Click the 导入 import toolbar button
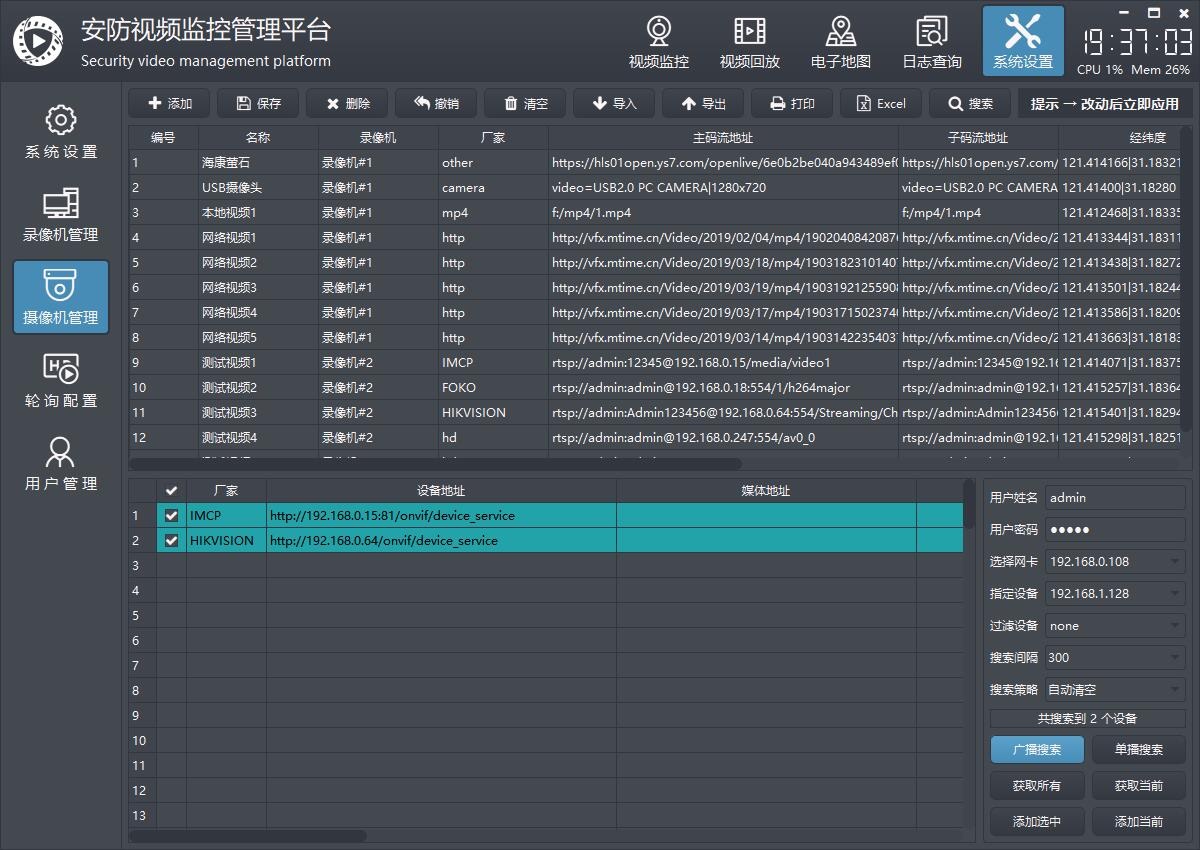 (614, 103)
